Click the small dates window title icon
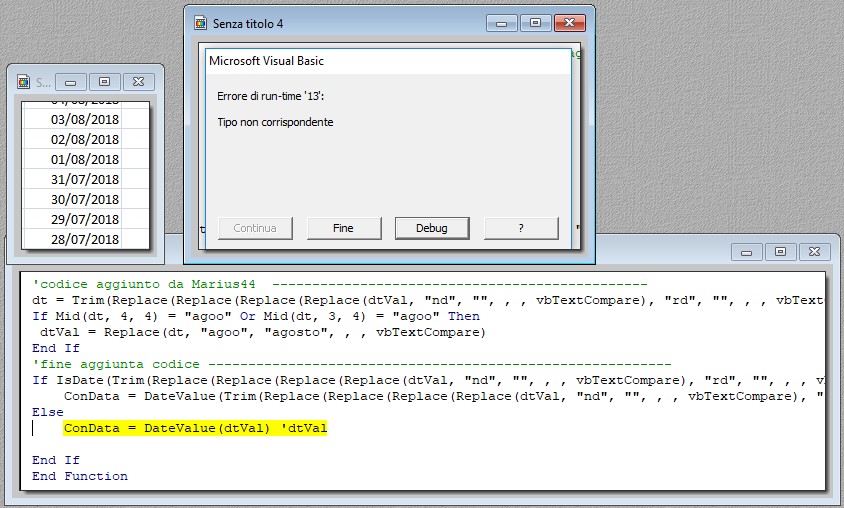 [x=23, y=82]
